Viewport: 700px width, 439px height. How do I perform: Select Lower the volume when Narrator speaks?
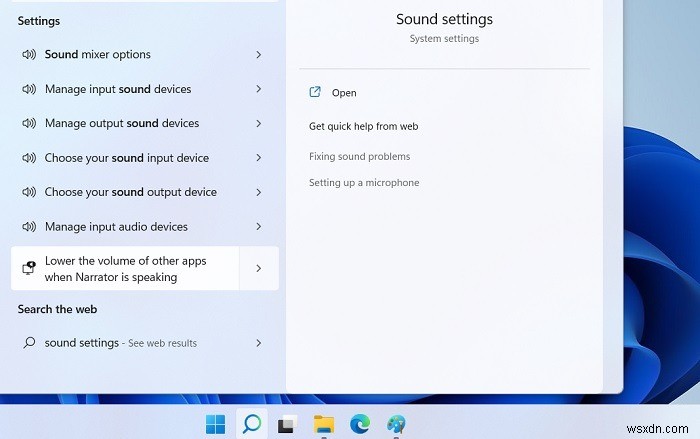click(125, 268)
